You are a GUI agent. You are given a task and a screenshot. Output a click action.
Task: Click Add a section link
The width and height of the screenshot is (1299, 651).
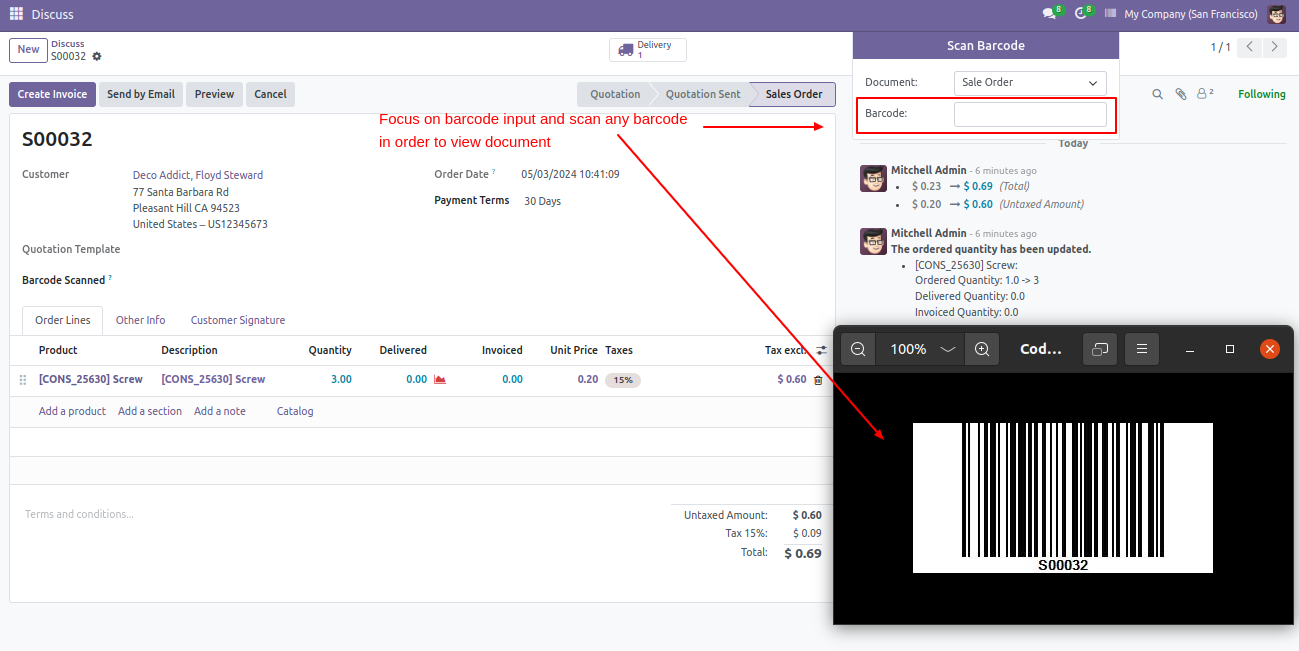click(150, 411)
